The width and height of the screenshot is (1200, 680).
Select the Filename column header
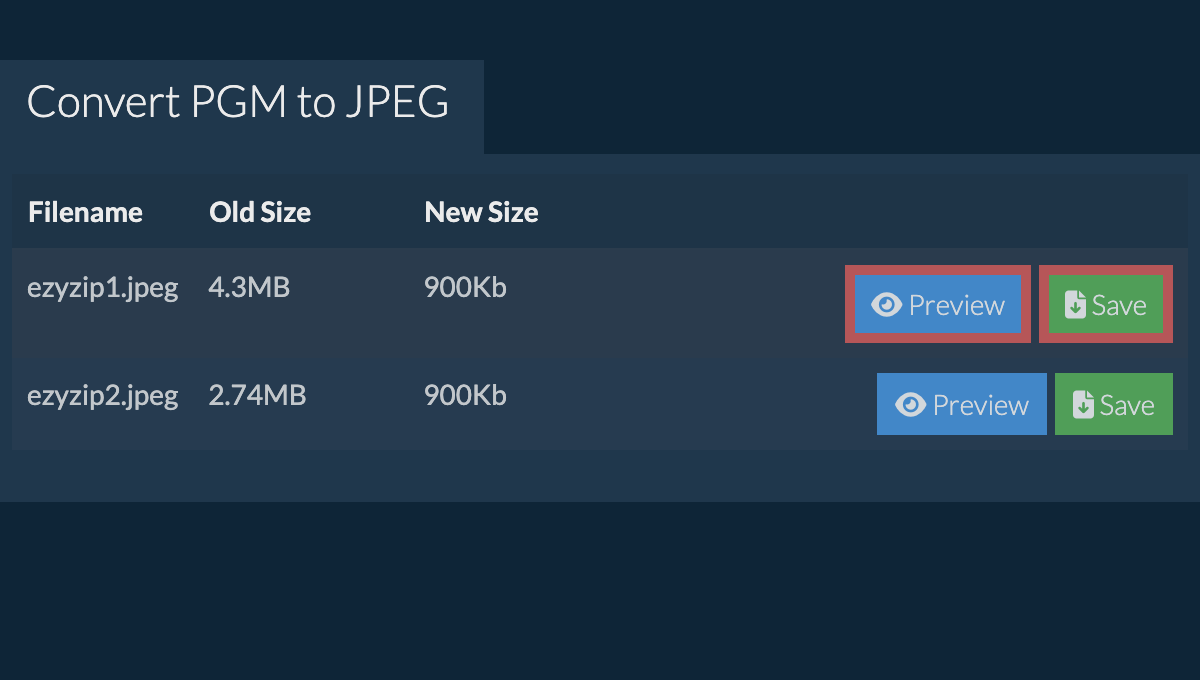tap(85, 212)
